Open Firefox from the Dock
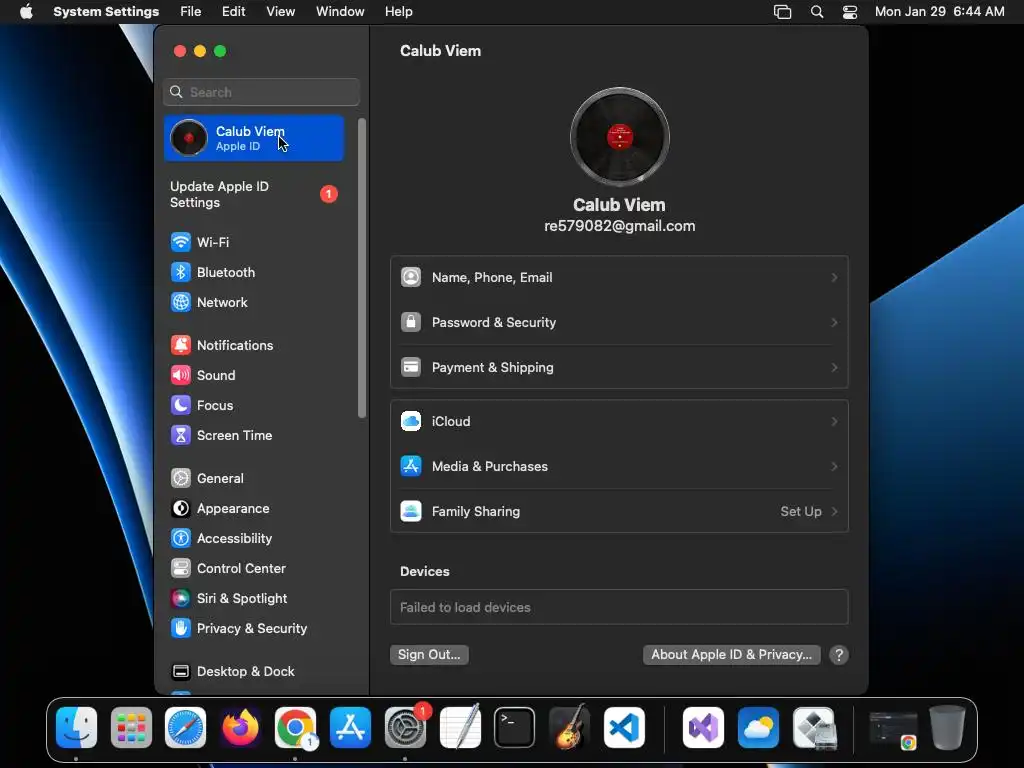Viewport: 1024px width, 768px height. click(240, 728)
